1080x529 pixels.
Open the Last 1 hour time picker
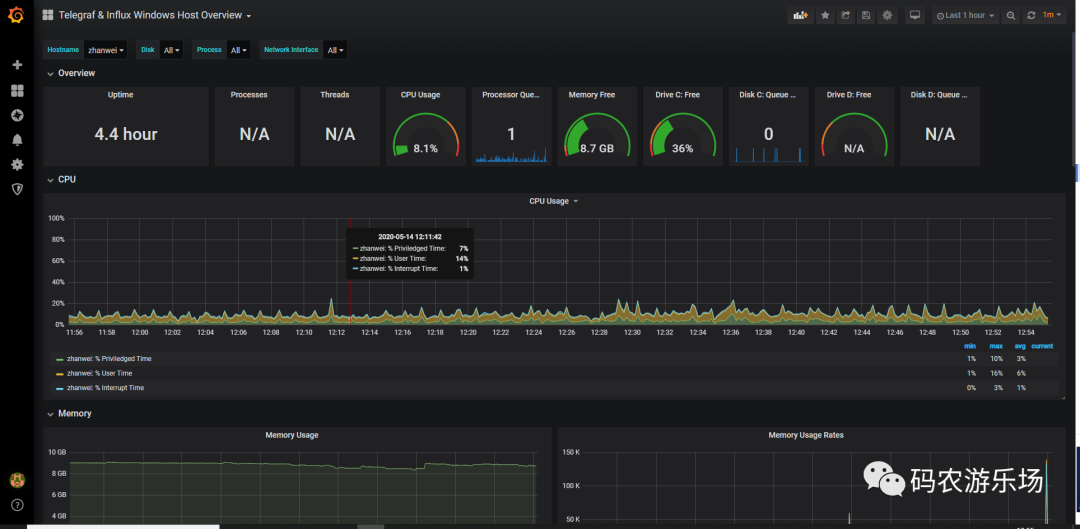(964, 15)
